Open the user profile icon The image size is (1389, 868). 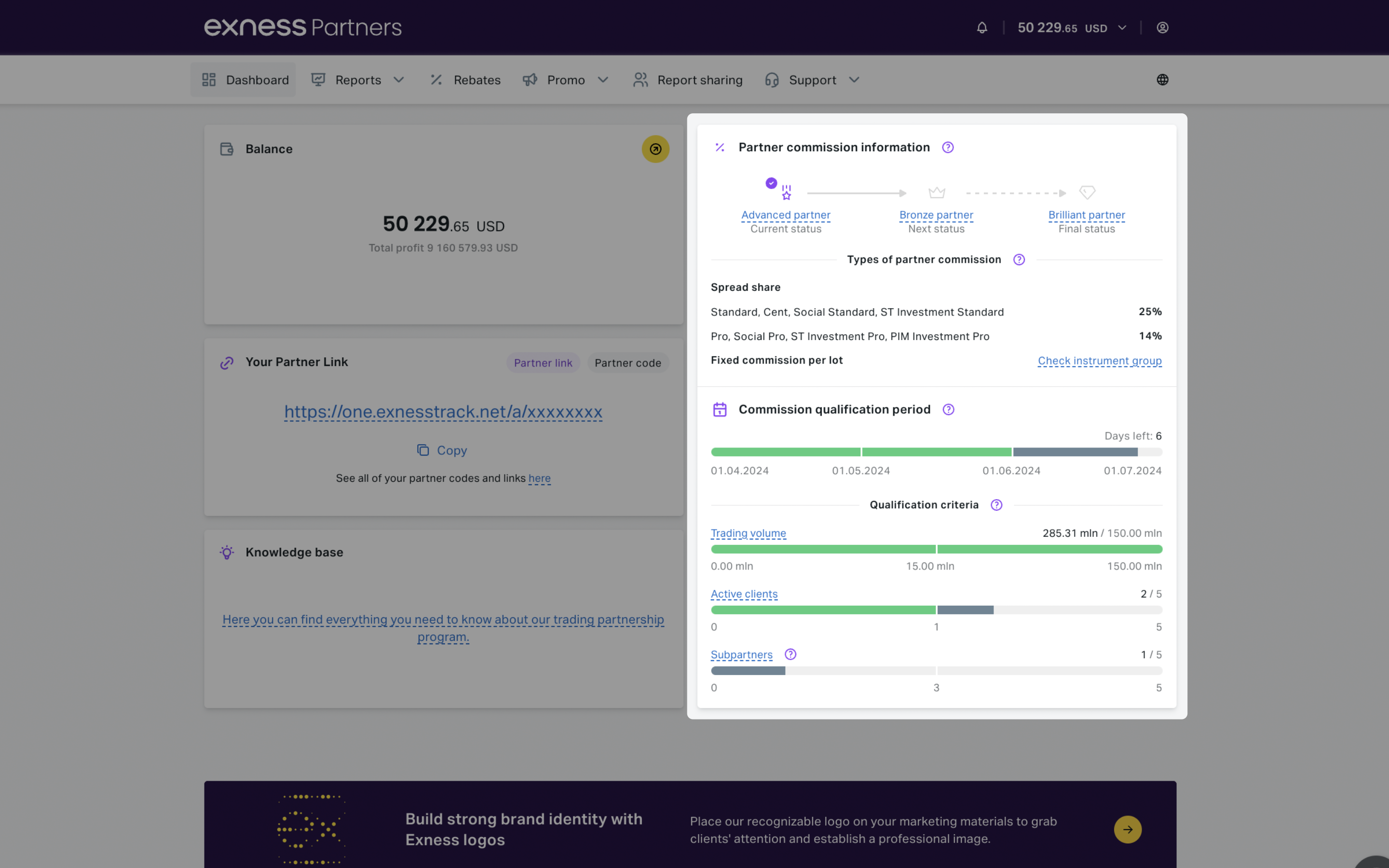[1162, 27]
